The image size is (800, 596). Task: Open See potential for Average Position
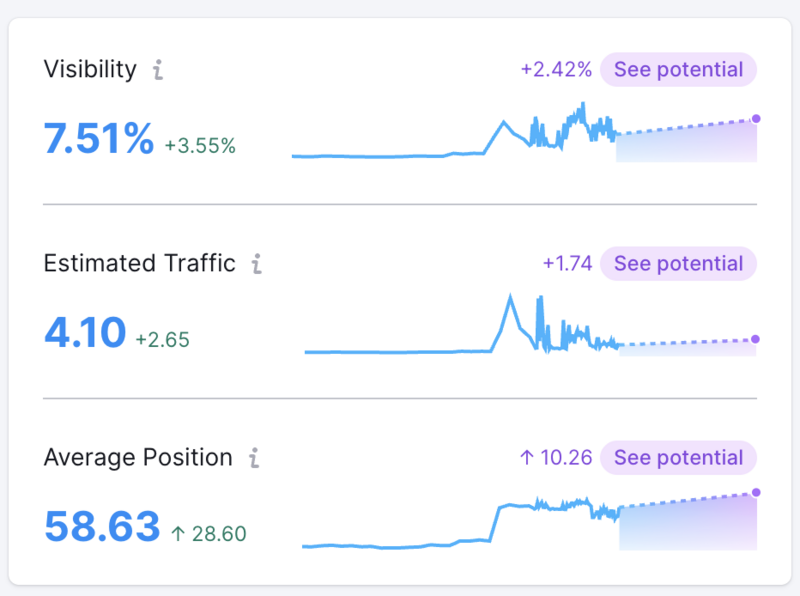pos(678,458)
